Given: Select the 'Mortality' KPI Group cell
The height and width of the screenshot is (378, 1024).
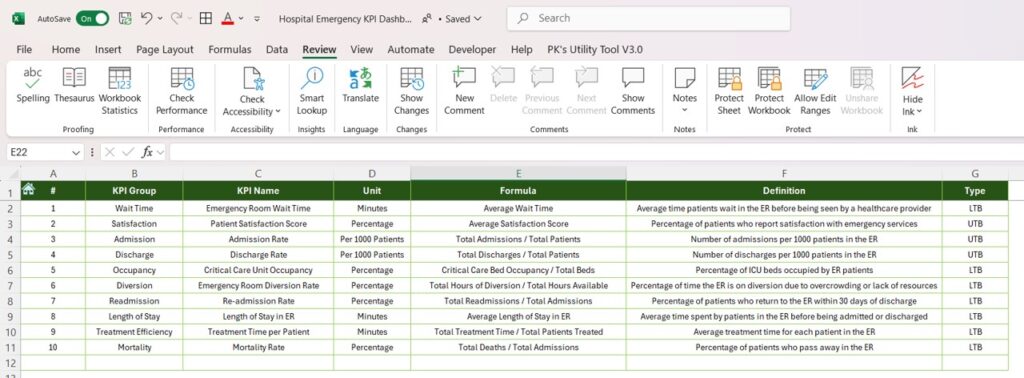Looking at the screenshot, I should [134, 347].
